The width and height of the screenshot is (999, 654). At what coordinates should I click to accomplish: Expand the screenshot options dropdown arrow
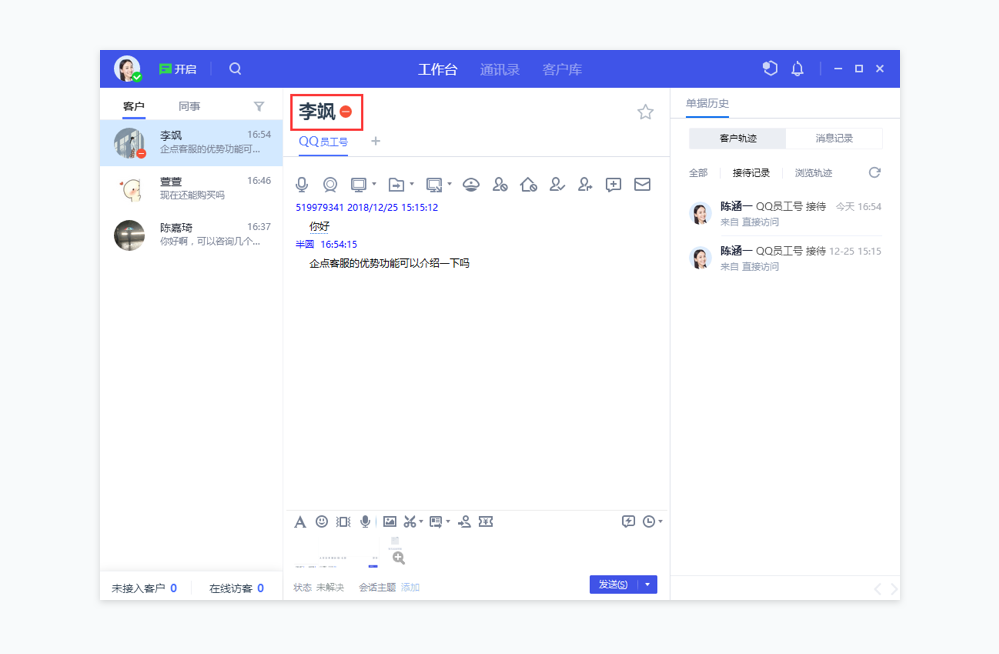point(421,522)
